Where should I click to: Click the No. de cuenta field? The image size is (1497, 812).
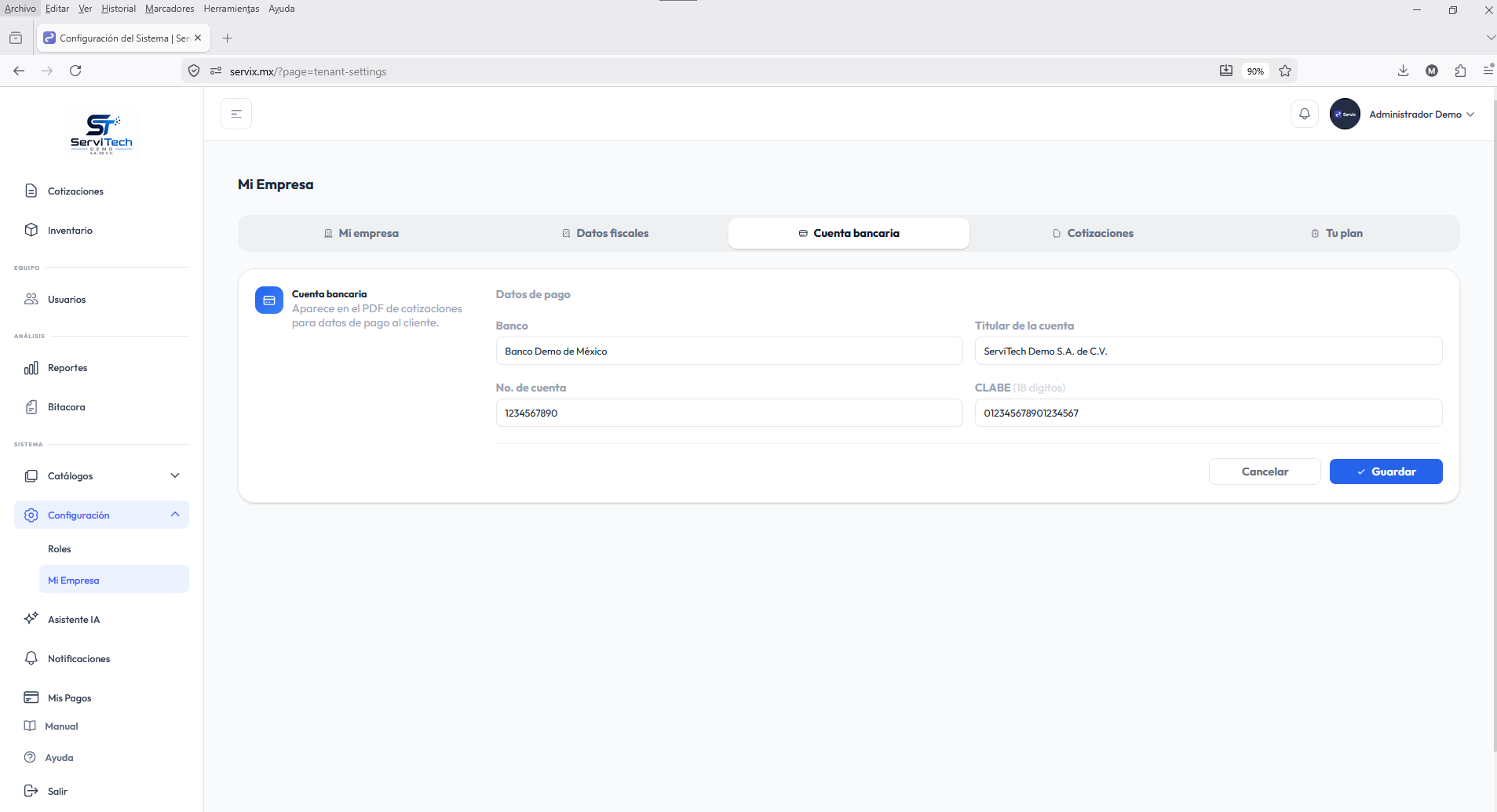tap(729, 413)
